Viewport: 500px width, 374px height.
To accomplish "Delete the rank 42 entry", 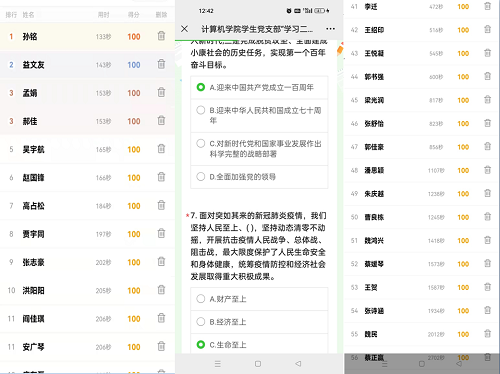I will 487,29.
